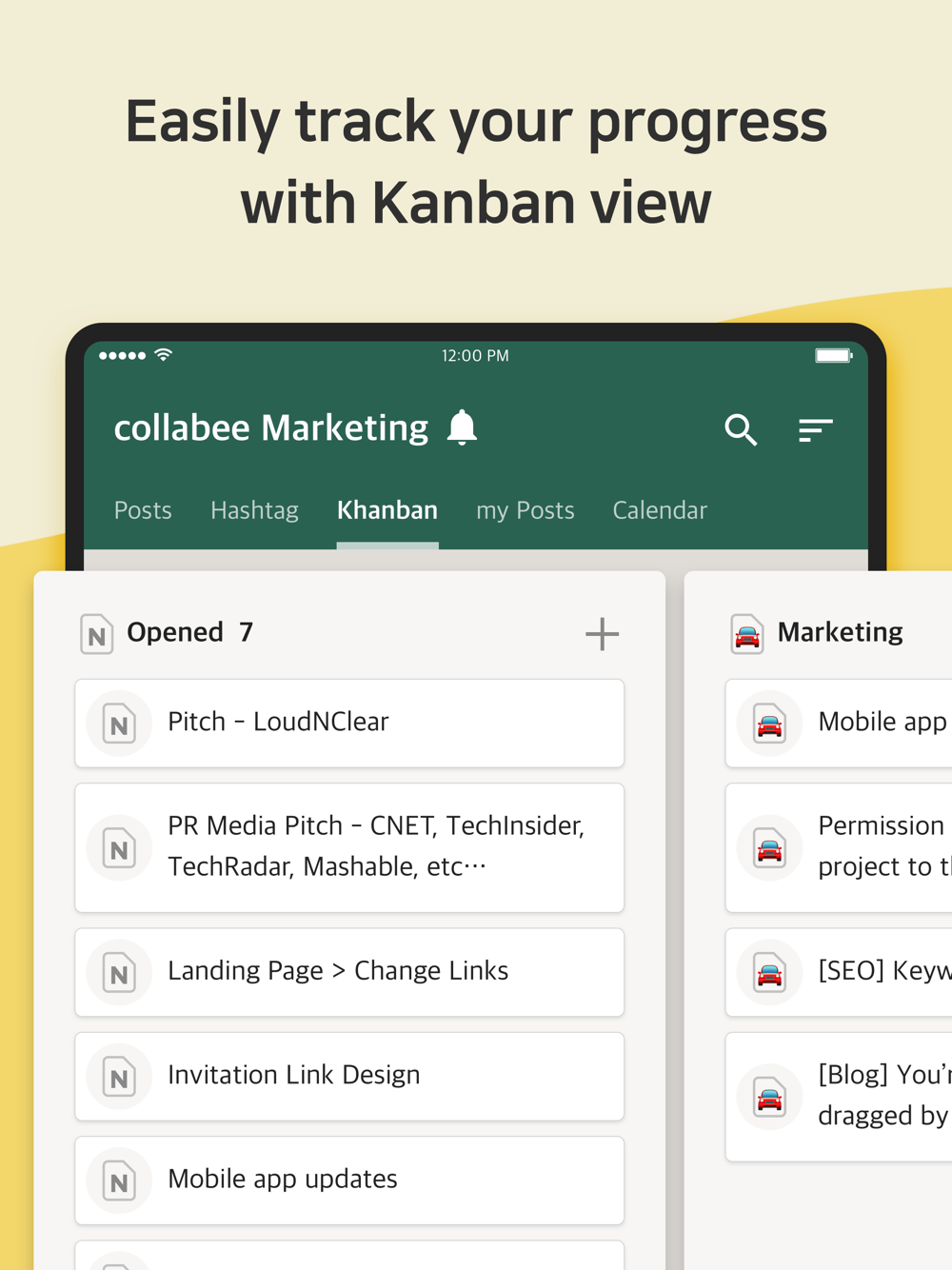Click the N document icon beside Opened header
Viewport: 952px width, 1270px height.
tap(97, 634)
